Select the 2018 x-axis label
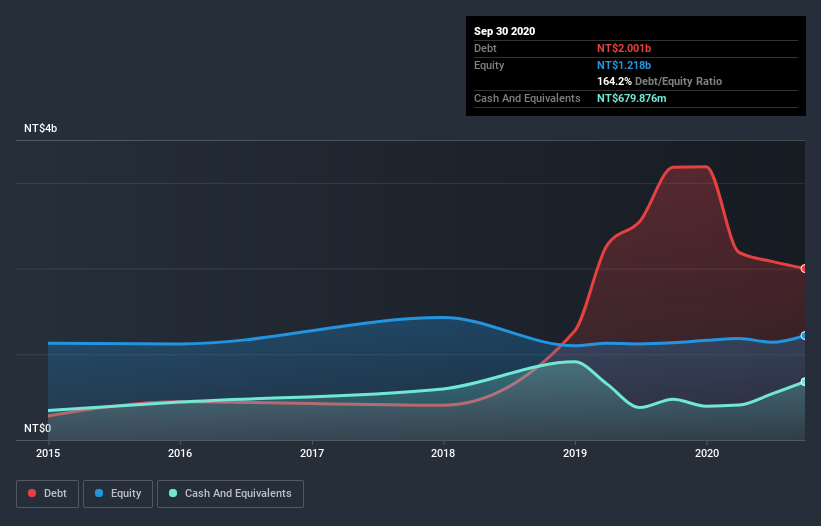 tap(443, 453)
